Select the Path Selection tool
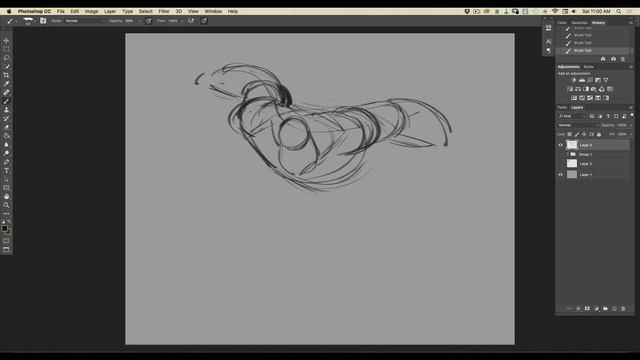Viewport: 640px width, 360px height. point(6,179)
